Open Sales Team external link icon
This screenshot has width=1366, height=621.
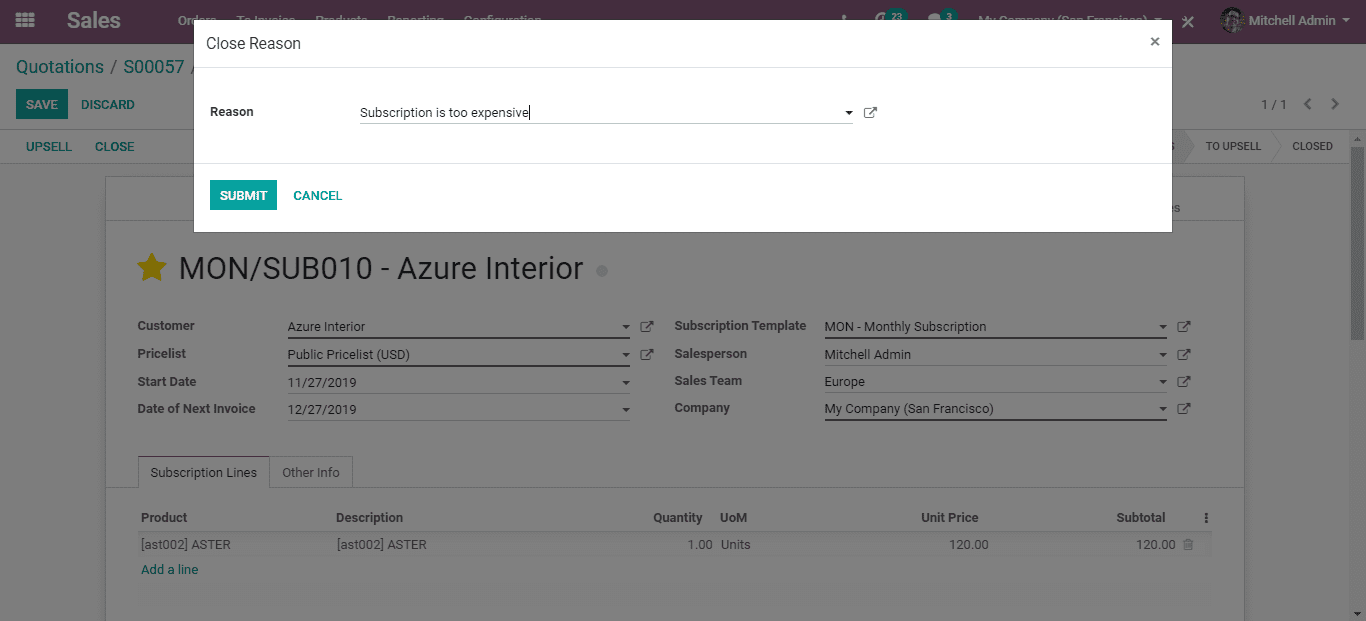coord(1184,382)
